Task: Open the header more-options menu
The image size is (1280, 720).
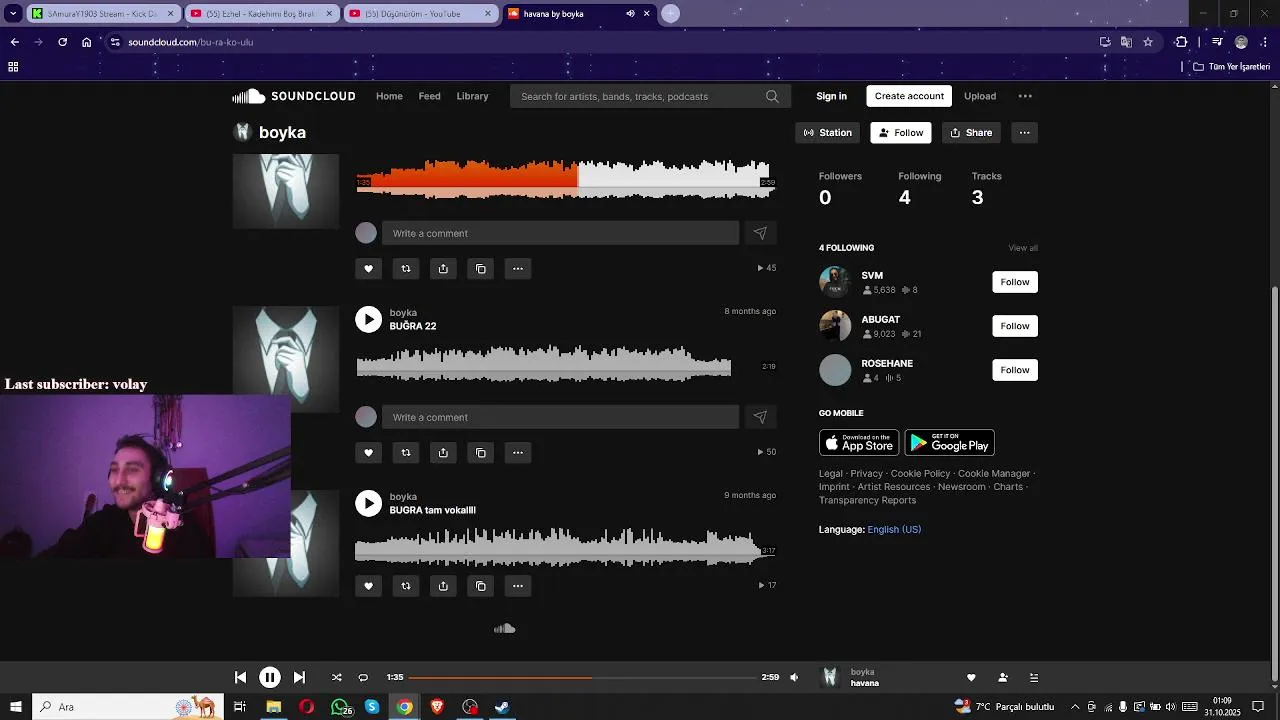Action: tap(1025, 96)
